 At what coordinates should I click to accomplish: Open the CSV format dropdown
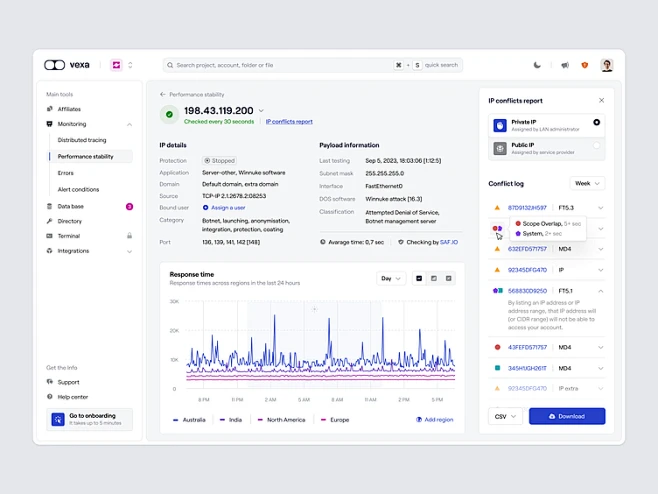(505, 416)
